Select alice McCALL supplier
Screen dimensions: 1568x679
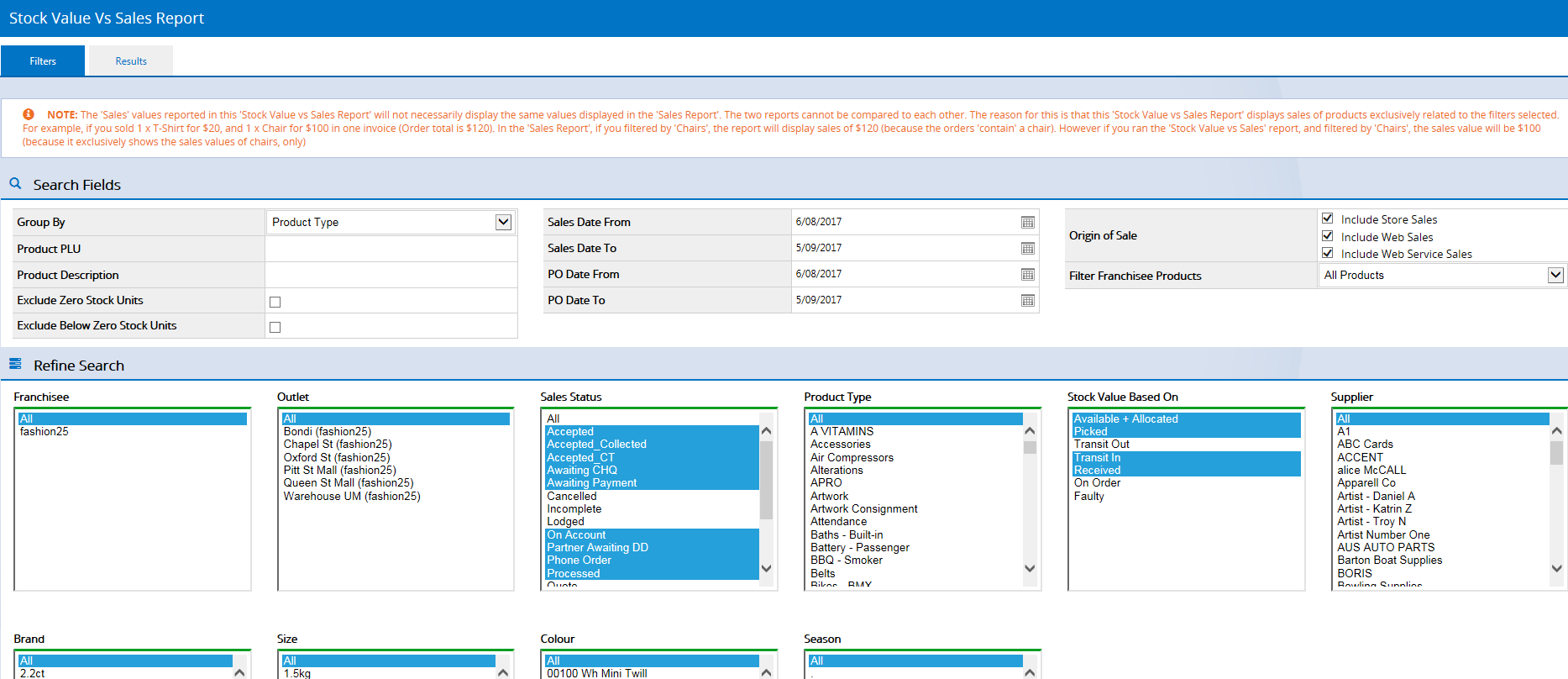point(1442,471)
